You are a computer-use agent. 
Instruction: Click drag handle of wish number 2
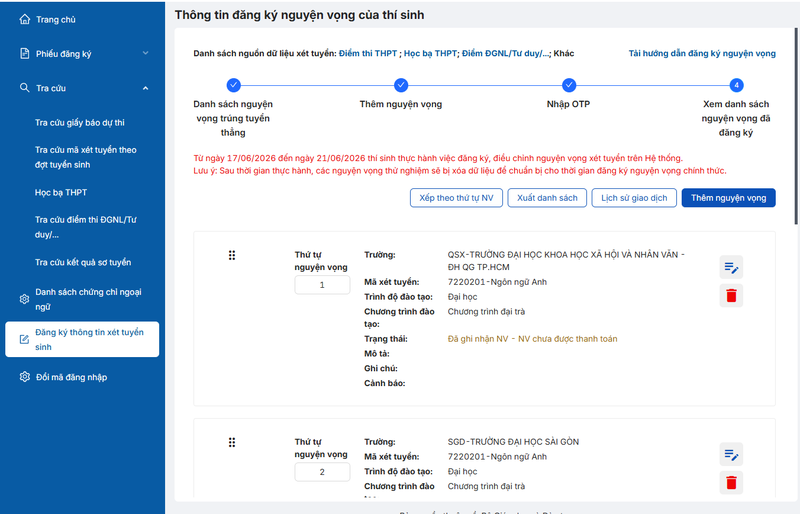[x=232, y=443]
